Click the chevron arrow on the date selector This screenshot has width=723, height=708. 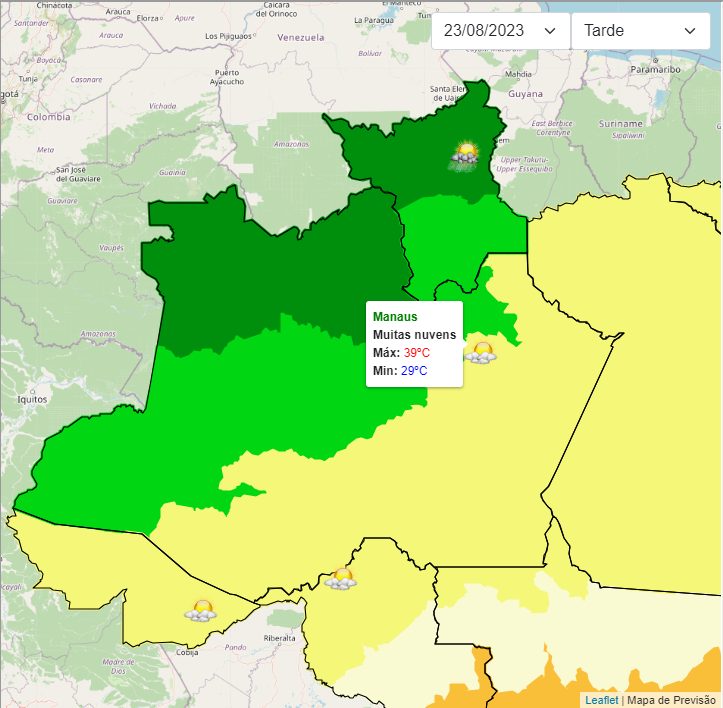550,31
